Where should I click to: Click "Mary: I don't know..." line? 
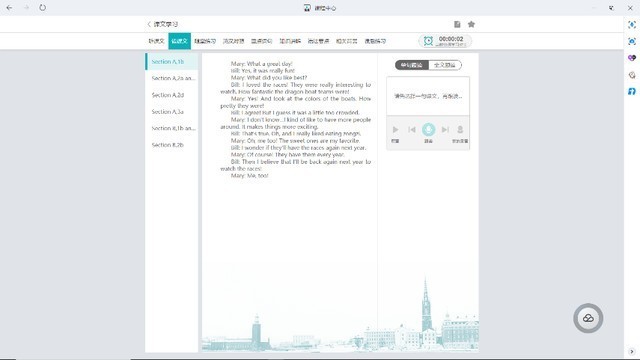tap(296, 123)
